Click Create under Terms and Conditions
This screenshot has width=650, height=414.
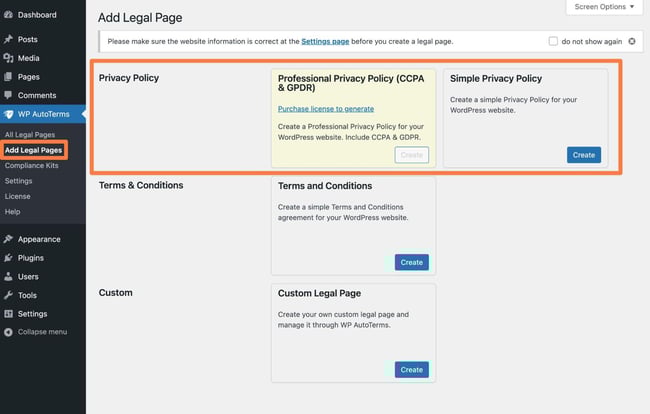pyautogui.click(x=412, y=262)
